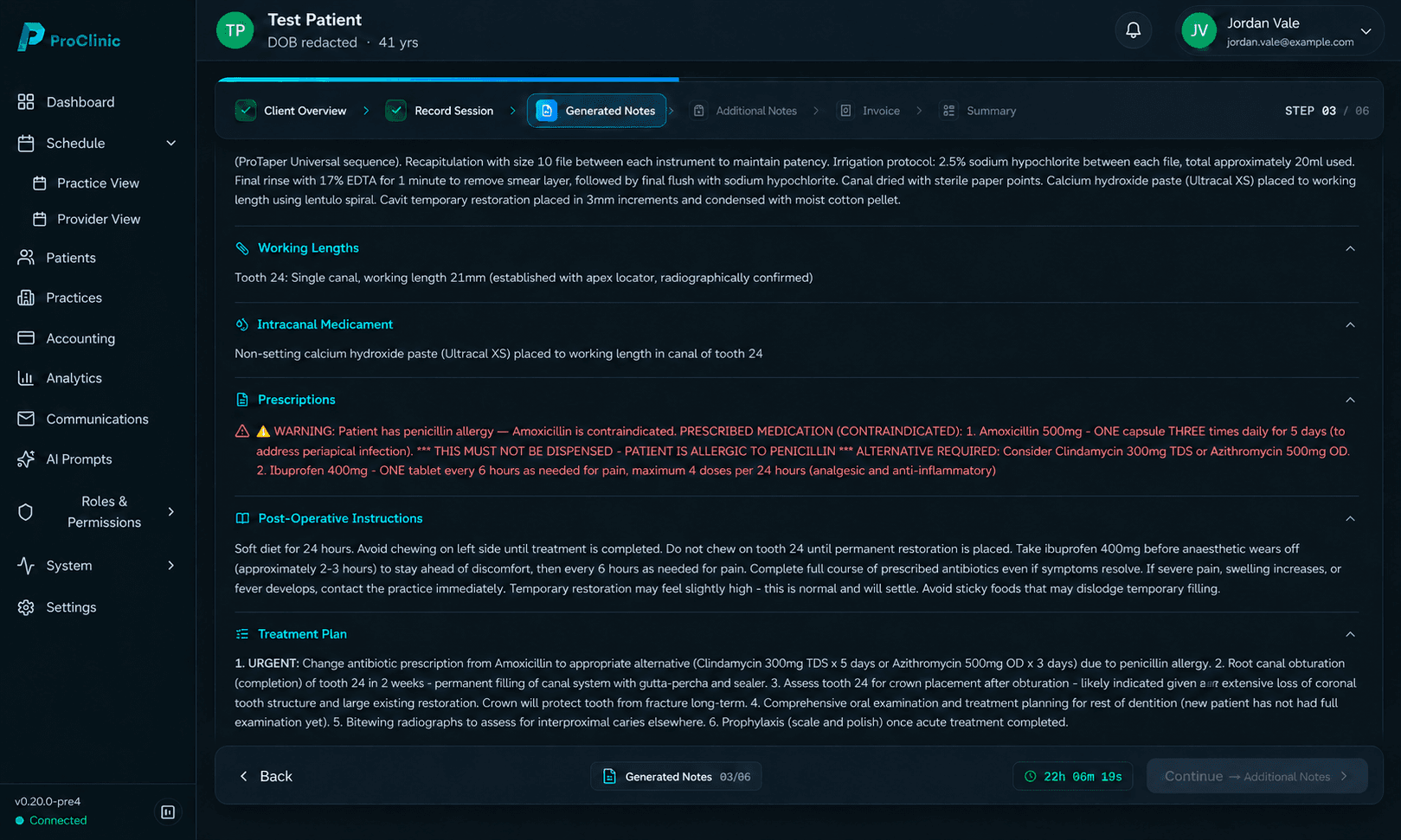
Task: Select the Additional Notes step
Action: [x=745, y=111]
